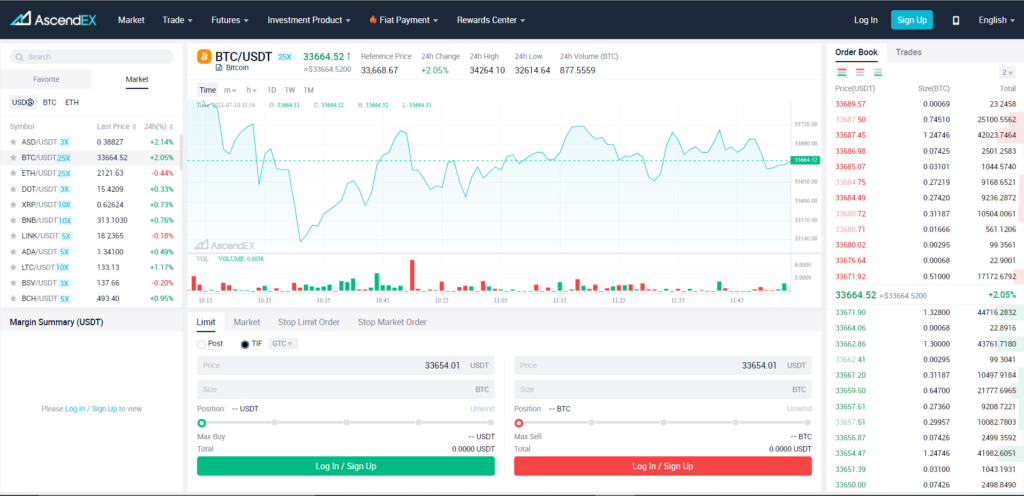Show second order book layout icon
Viewport: 1024px width, 496px height.
point(860,72)
